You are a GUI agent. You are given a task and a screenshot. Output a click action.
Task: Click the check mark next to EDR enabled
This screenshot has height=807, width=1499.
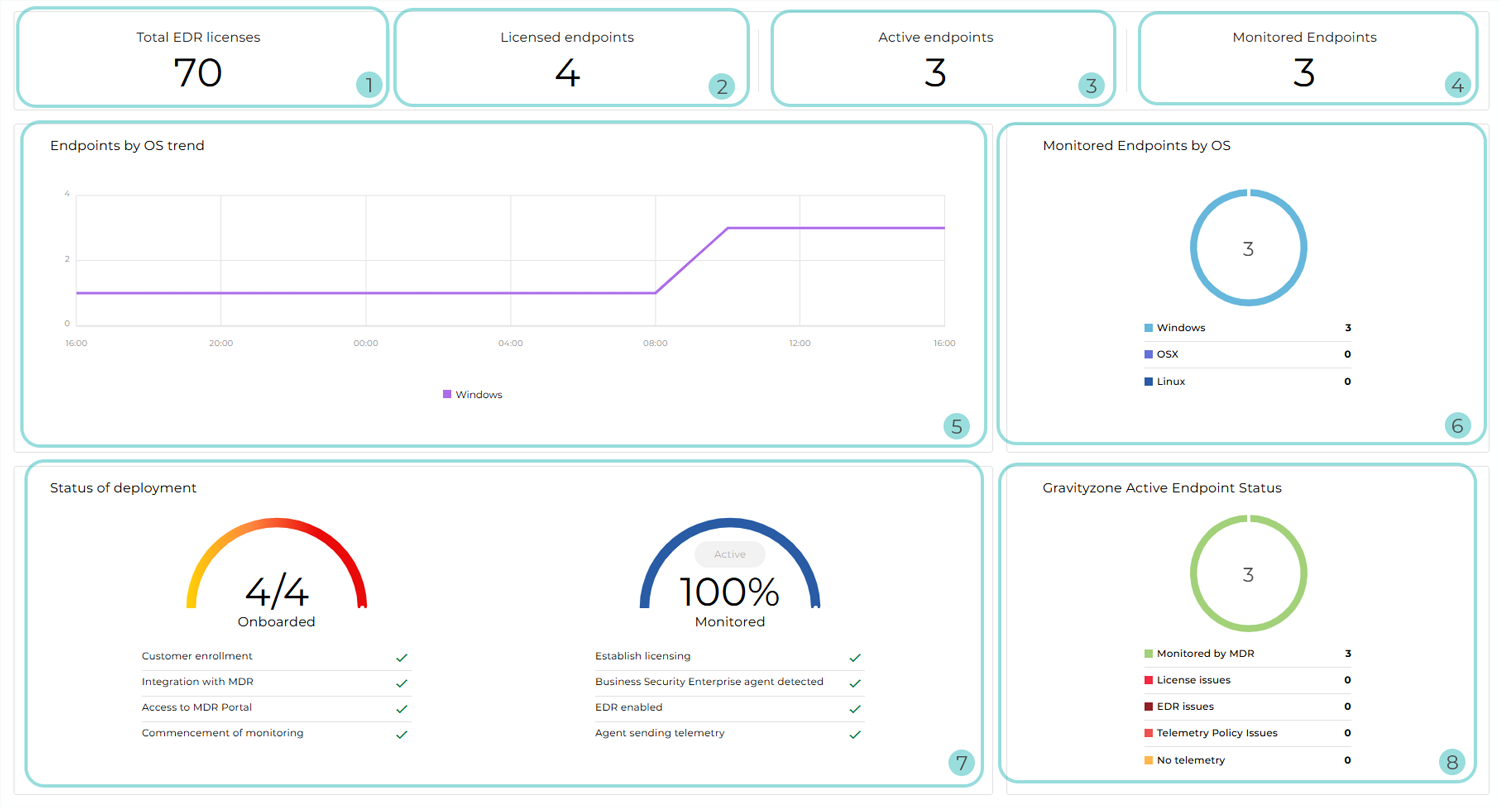854,708
